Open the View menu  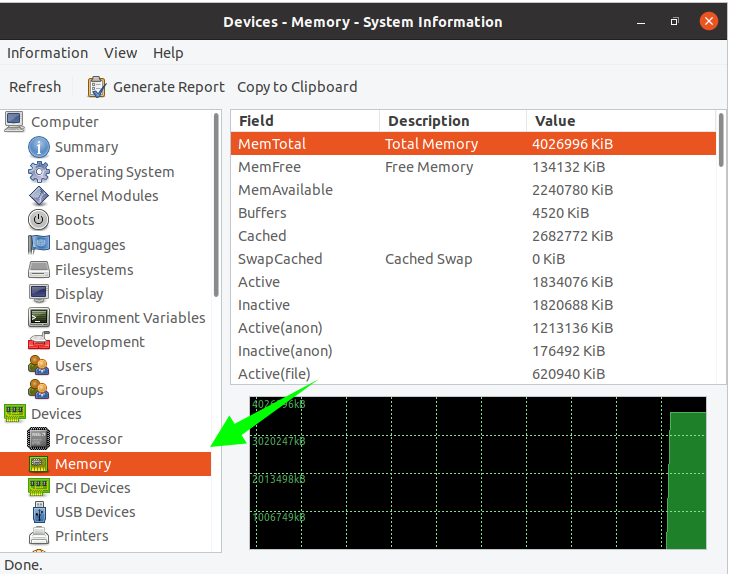(121, 53)
